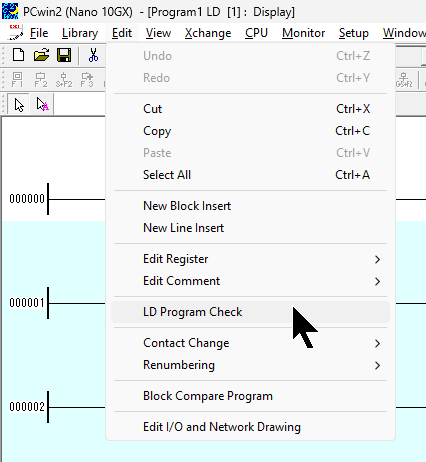The width and height of the screenshot is (426, 462).
Task: Save using the floppy disk icon
Action: [x=64, y=55]
